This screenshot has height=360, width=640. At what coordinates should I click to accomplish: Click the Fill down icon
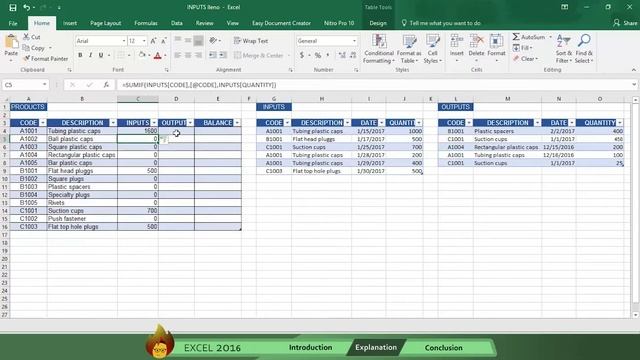[516, 48]
